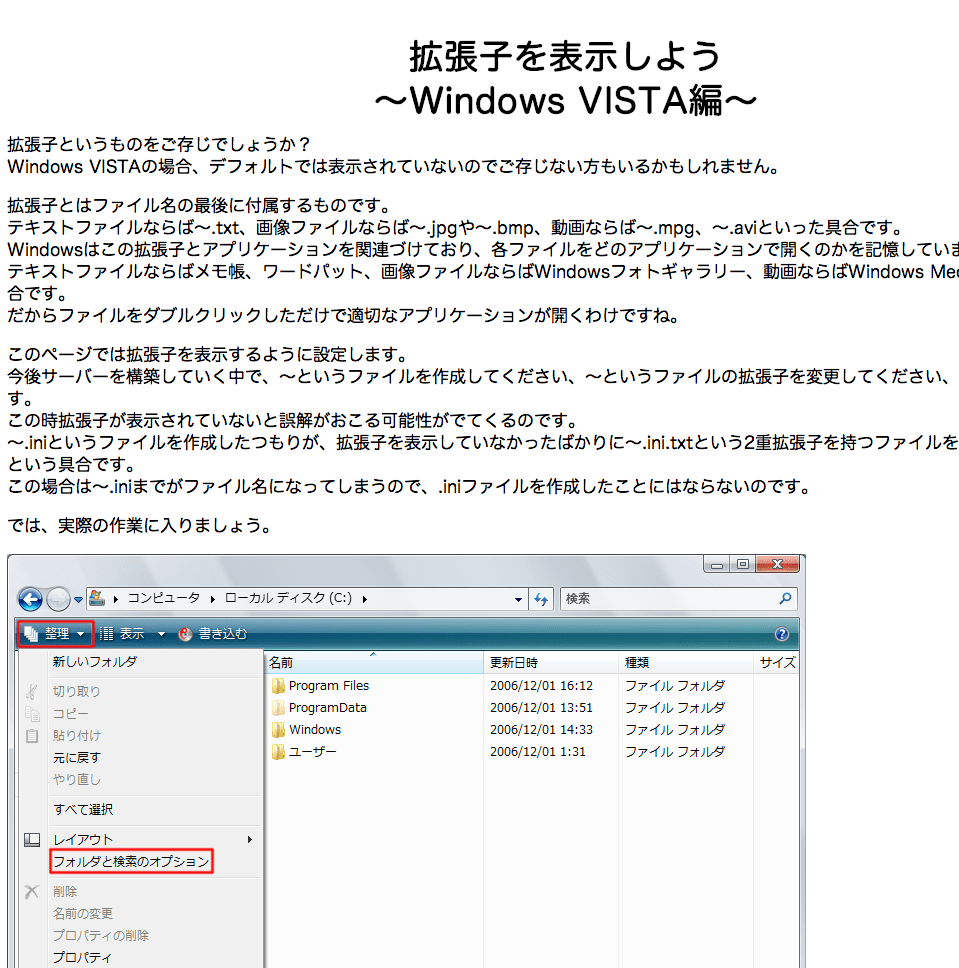The width and height of the screenshot is (959, 968).
Task: Expand arrow after ローカル ディスク (C:) breadcrumb
Action: (365, 599)
